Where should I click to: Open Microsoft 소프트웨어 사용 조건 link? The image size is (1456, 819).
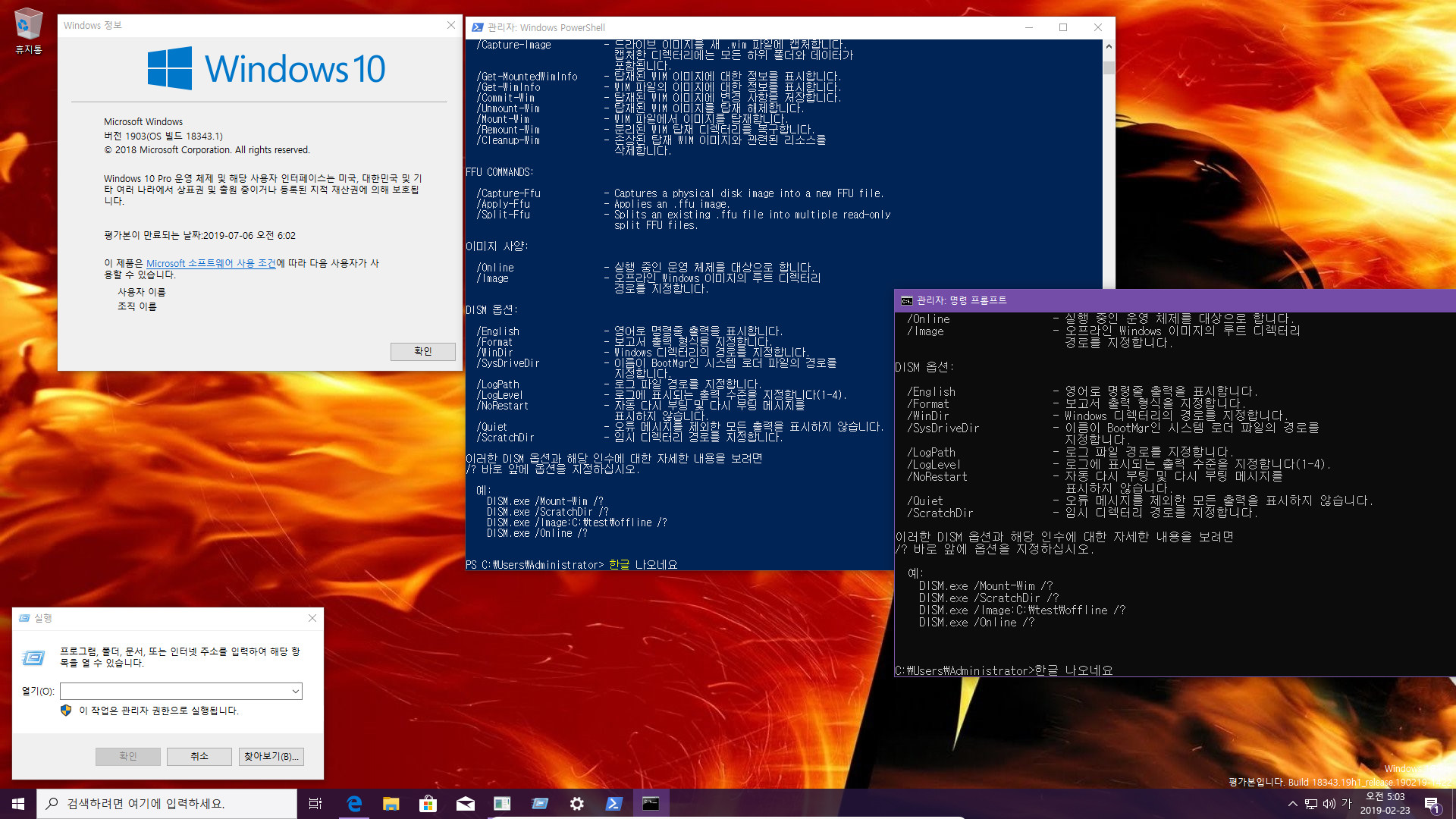tap(211, 263)
